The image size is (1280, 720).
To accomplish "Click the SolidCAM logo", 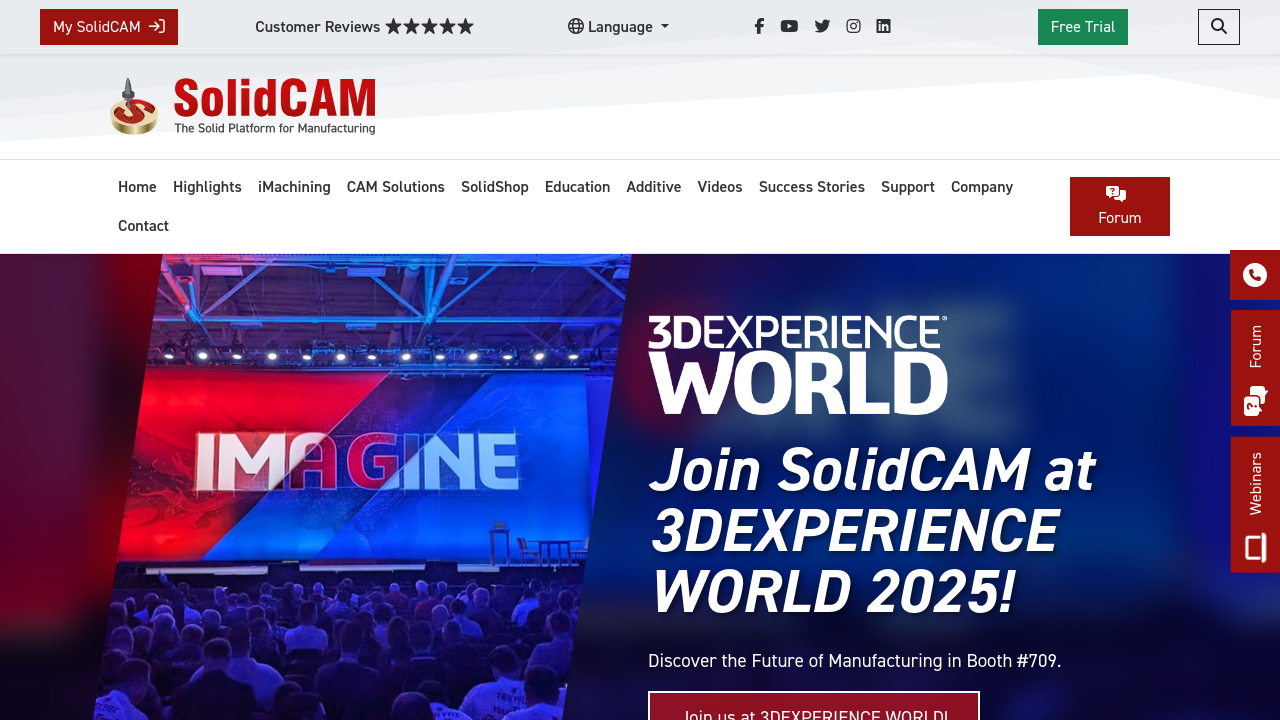I will point(243,106).
